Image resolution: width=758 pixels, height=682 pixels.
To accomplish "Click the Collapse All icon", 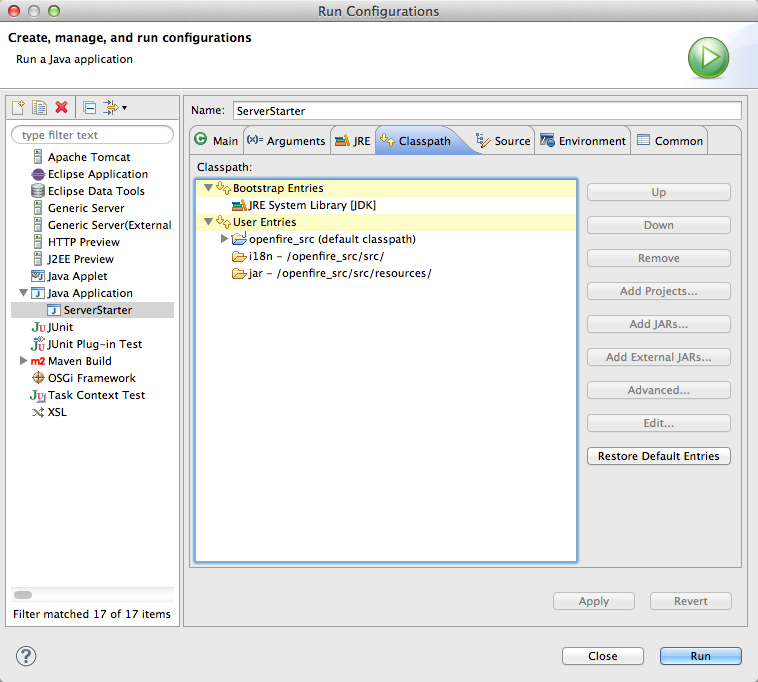I will pos(89,107).
